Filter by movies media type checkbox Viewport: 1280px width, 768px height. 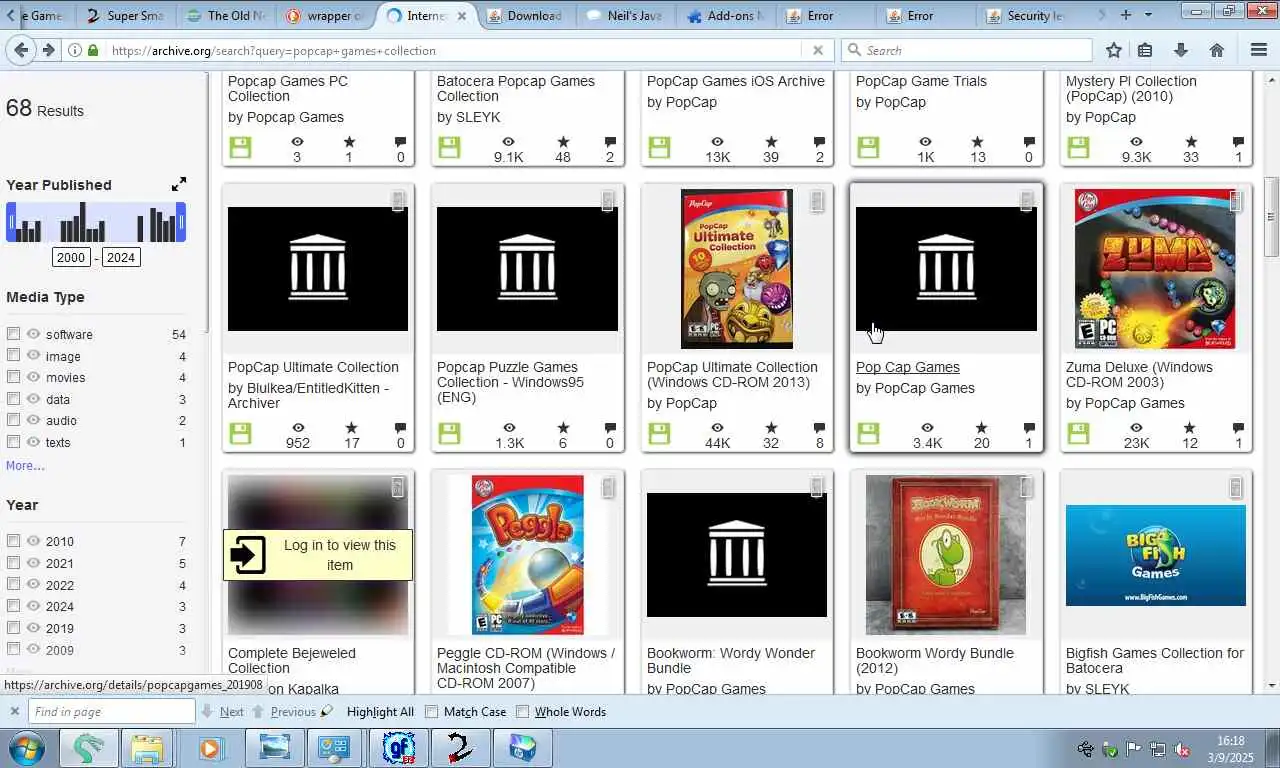click(x=13, y=377)
